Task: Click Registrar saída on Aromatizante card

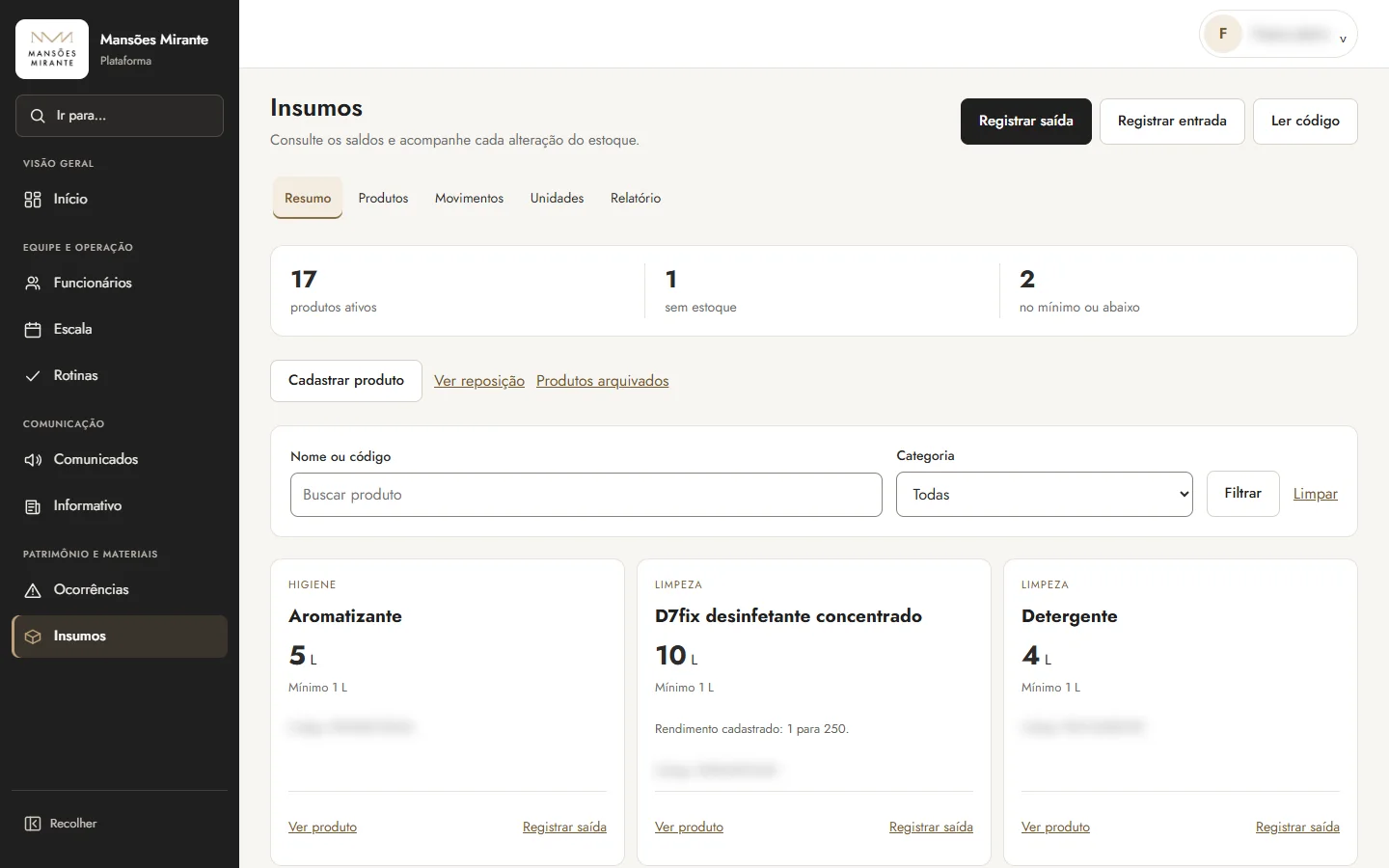Action: coord(564,827)
